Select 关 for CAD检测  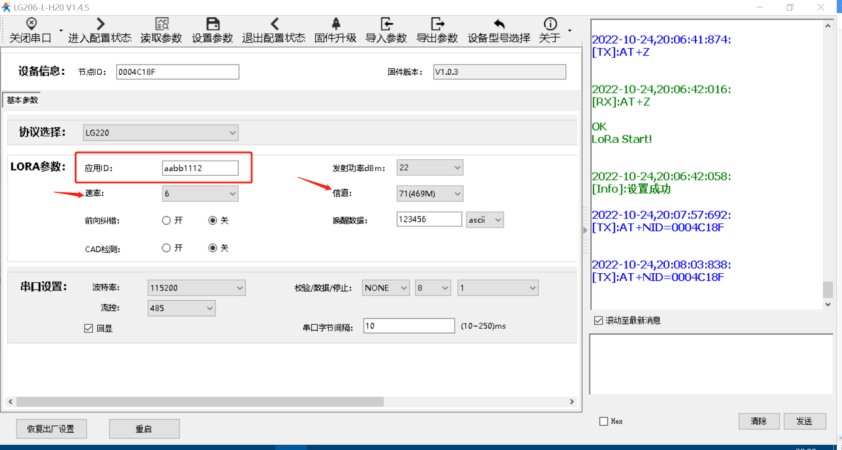tap(212, 247)
